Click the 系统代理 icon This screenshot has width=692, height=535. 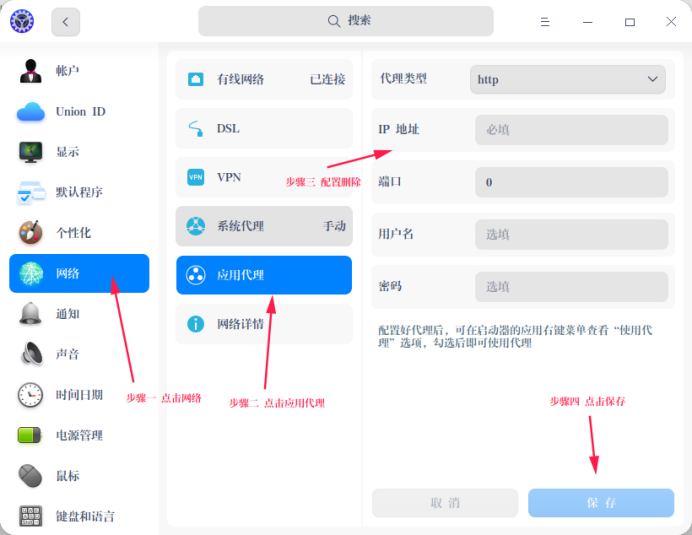coord(196,226)
